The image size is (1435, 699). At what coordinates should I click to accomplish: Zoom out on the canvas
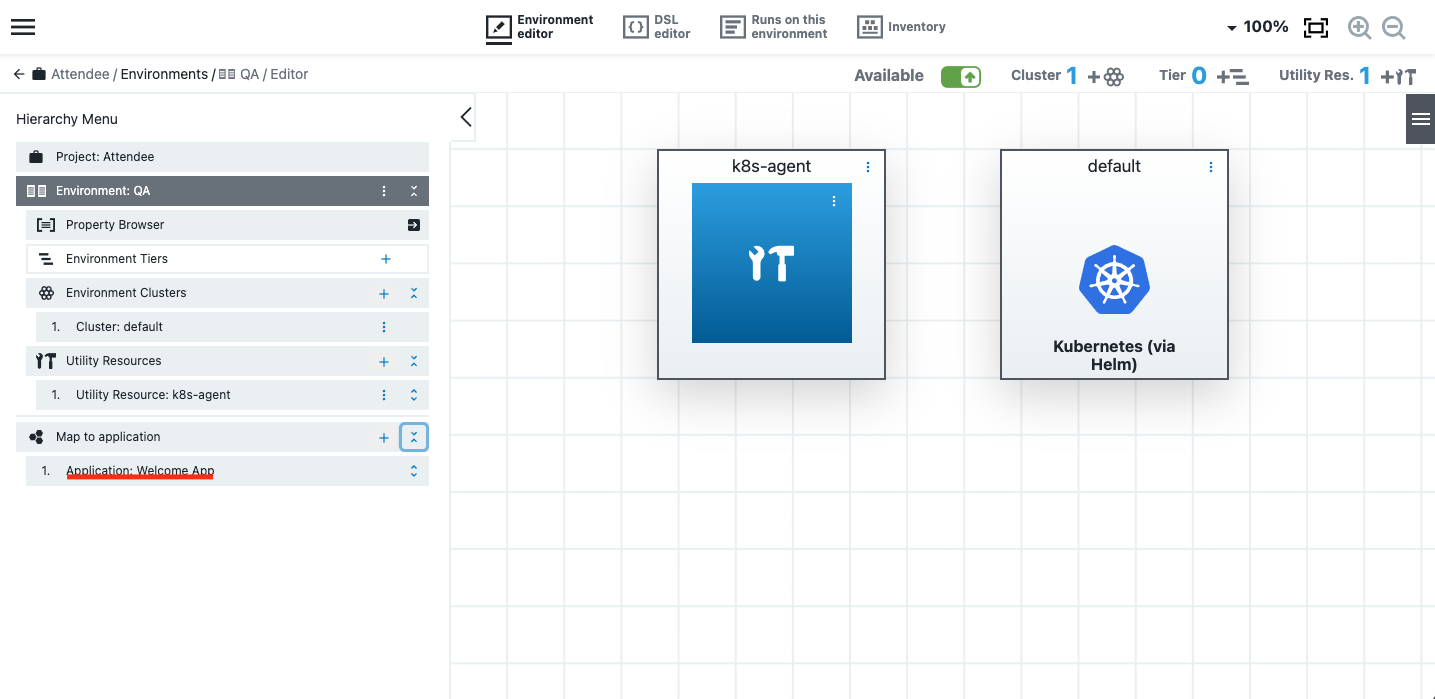tap(1393, 27)
